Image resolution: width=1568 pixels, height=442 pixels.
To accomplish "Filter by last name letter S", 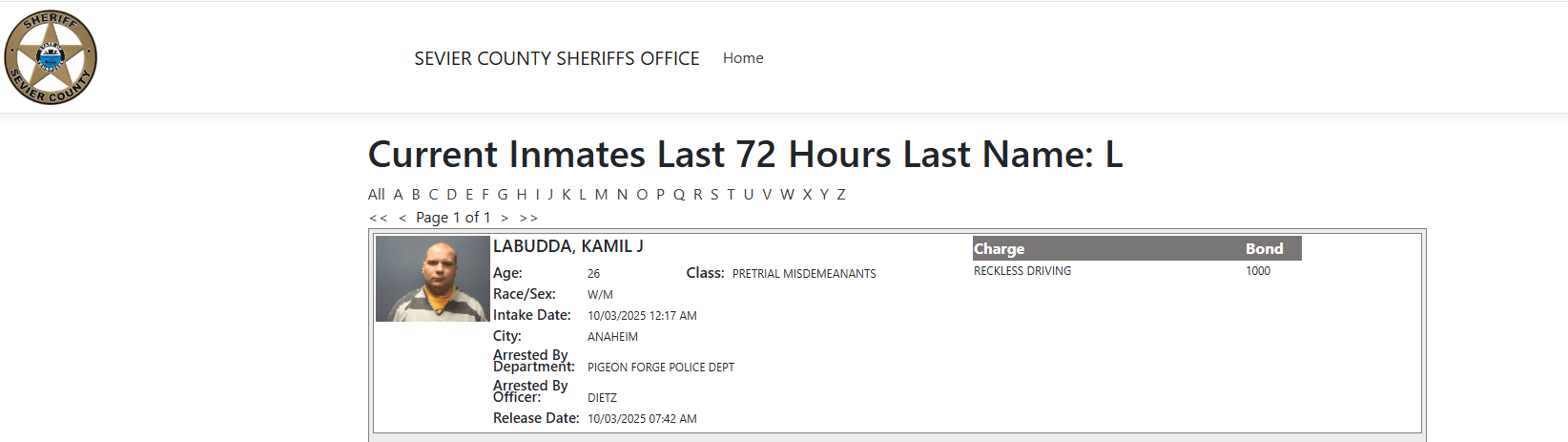I will pos(714,195).
